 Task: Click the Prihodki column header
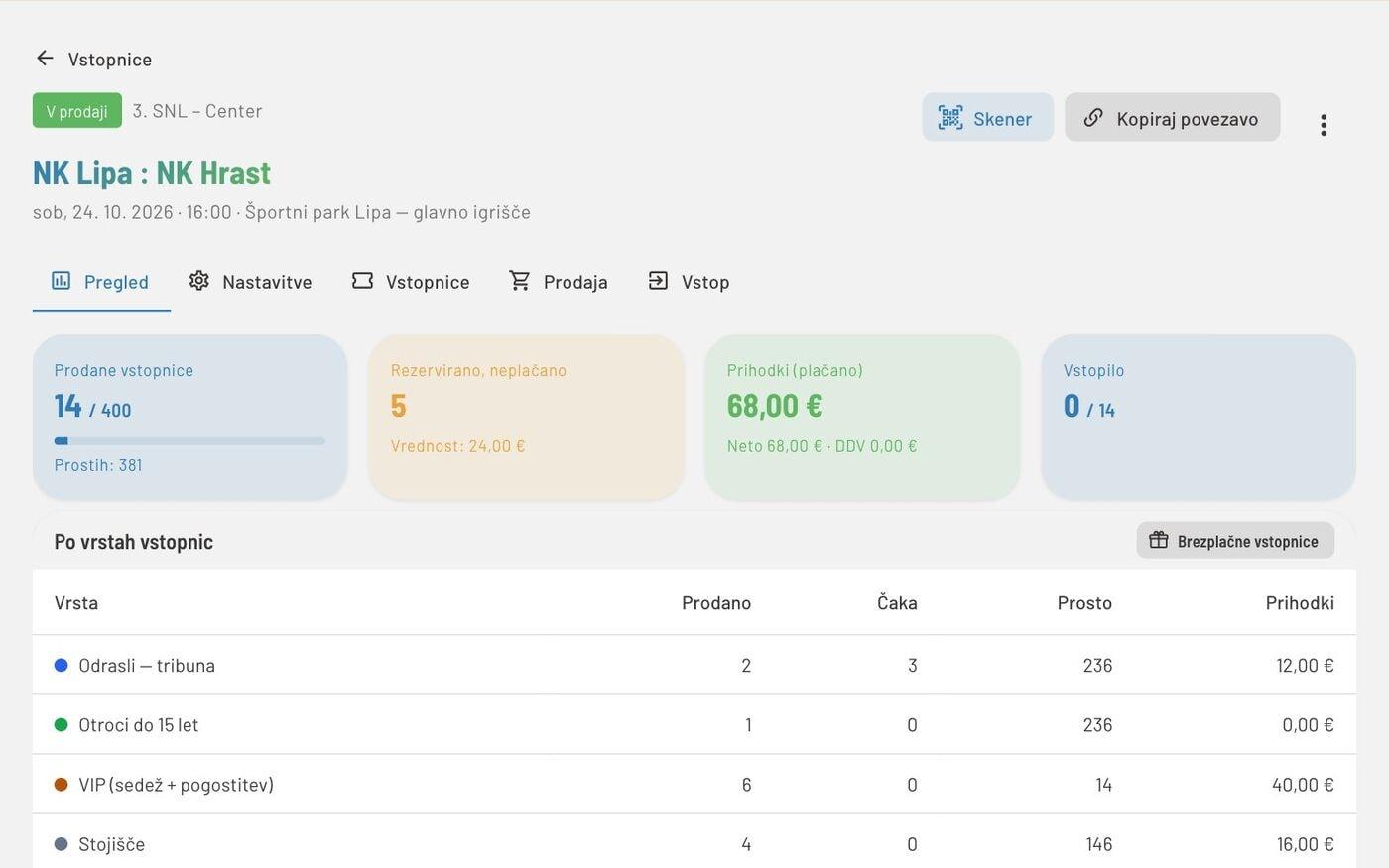[x=1300, y=603]
